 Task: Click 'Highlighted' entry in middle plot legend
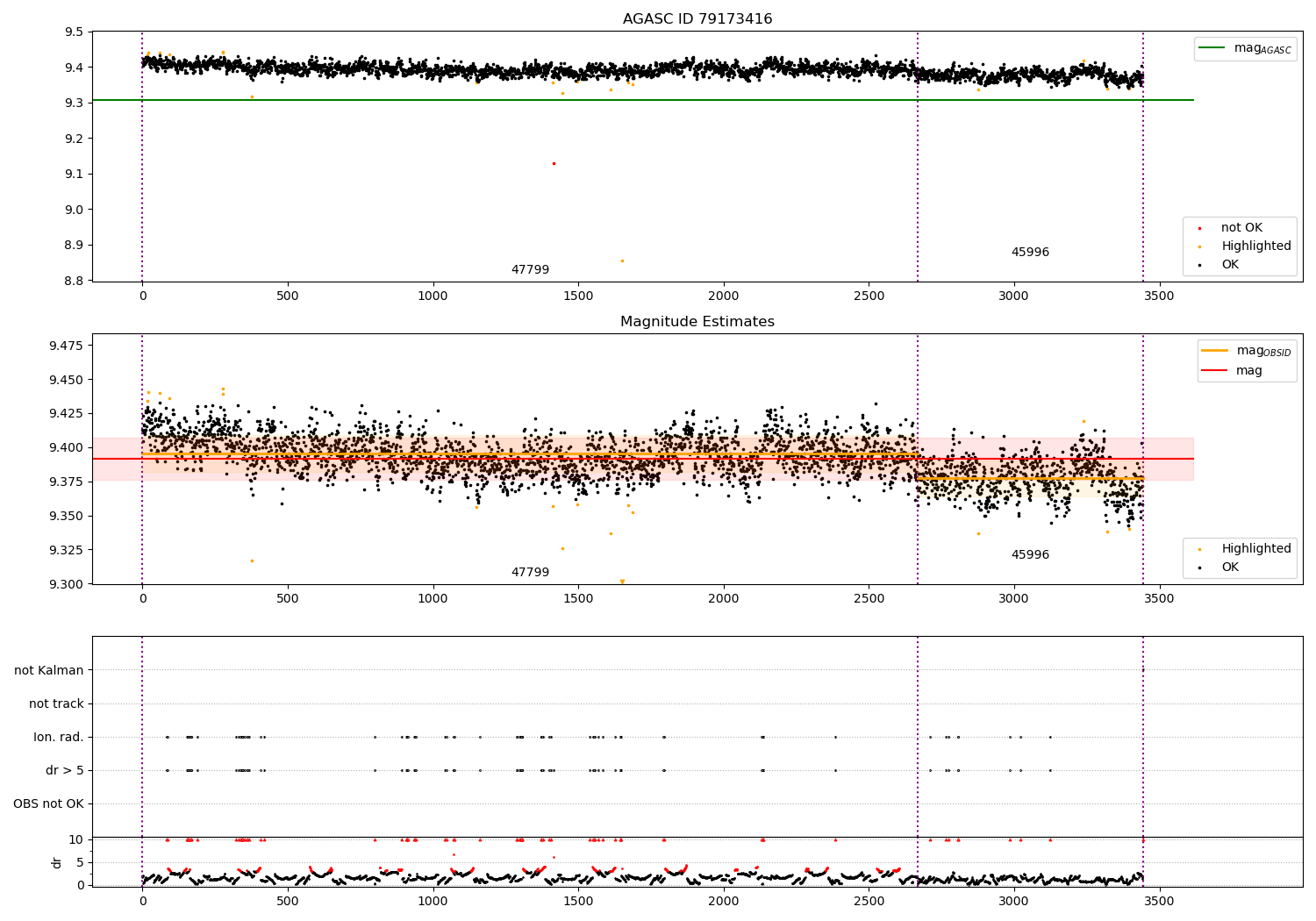coord(1256,549)
